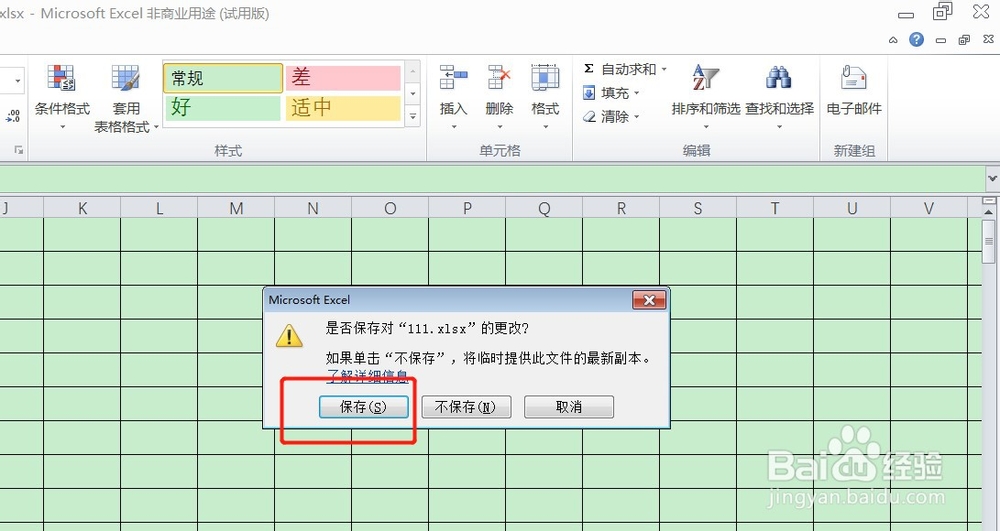Click 不保存(N) button in dialog
Screen dimensions: 1000x531
(x=466, y=407)
